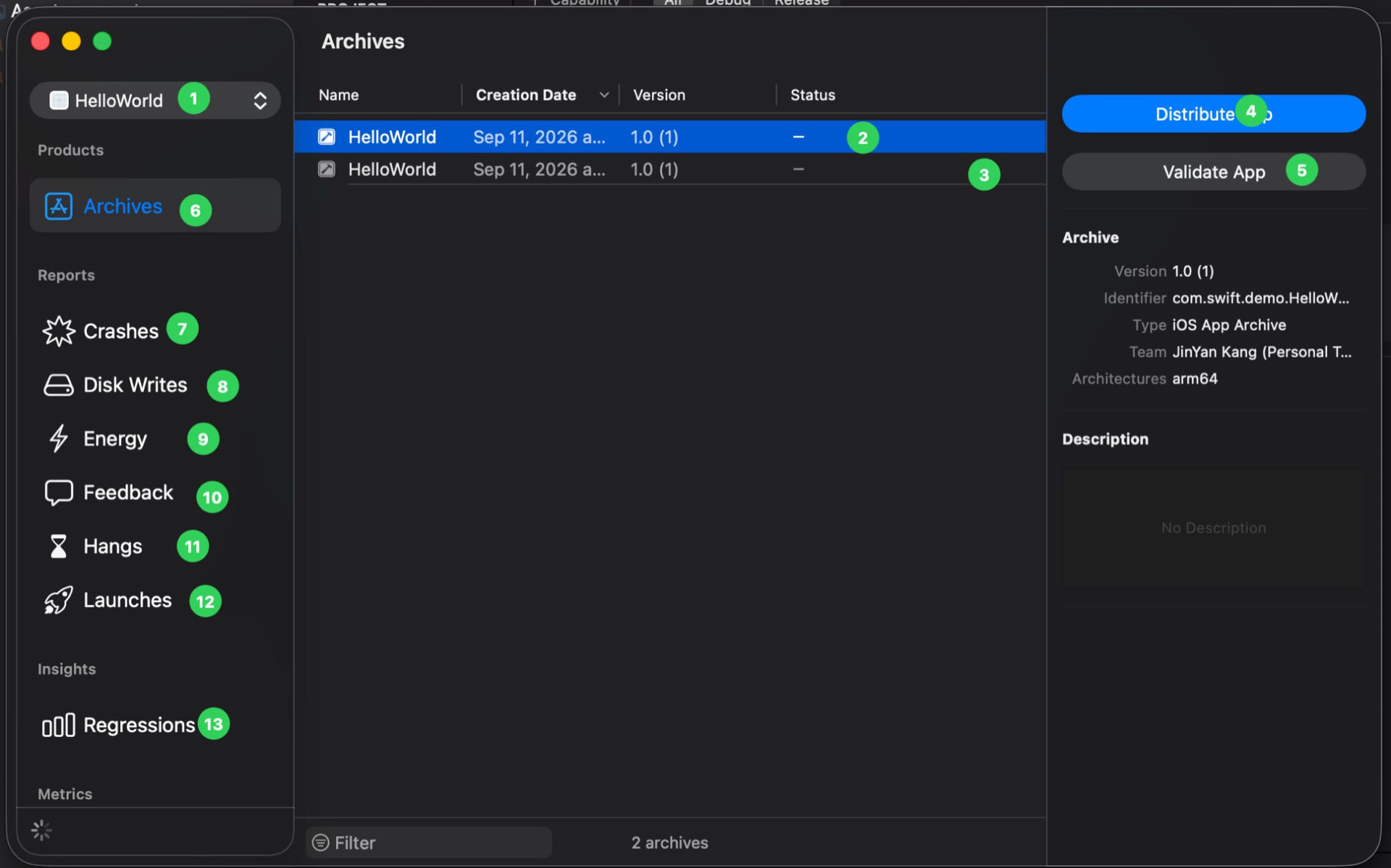The height and width of the screenshot is (868, 1391).
Task: Open the HelloWorld project selector dropdown
Action: tap(154, 100)
